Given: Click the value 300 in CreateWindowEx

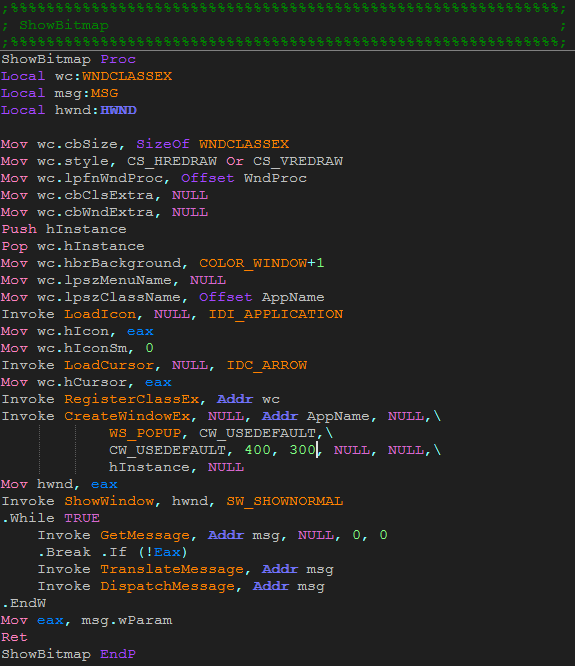Looking at the screenshot, I should point(302,450).
